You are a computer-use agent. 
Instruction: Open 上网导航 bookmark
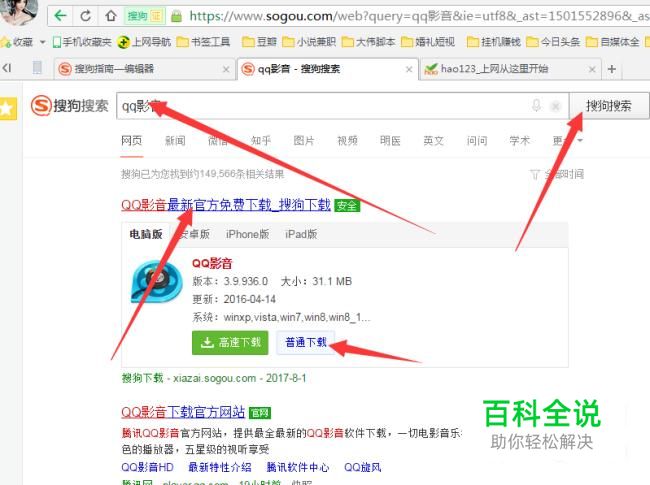[x=144, y=42]
